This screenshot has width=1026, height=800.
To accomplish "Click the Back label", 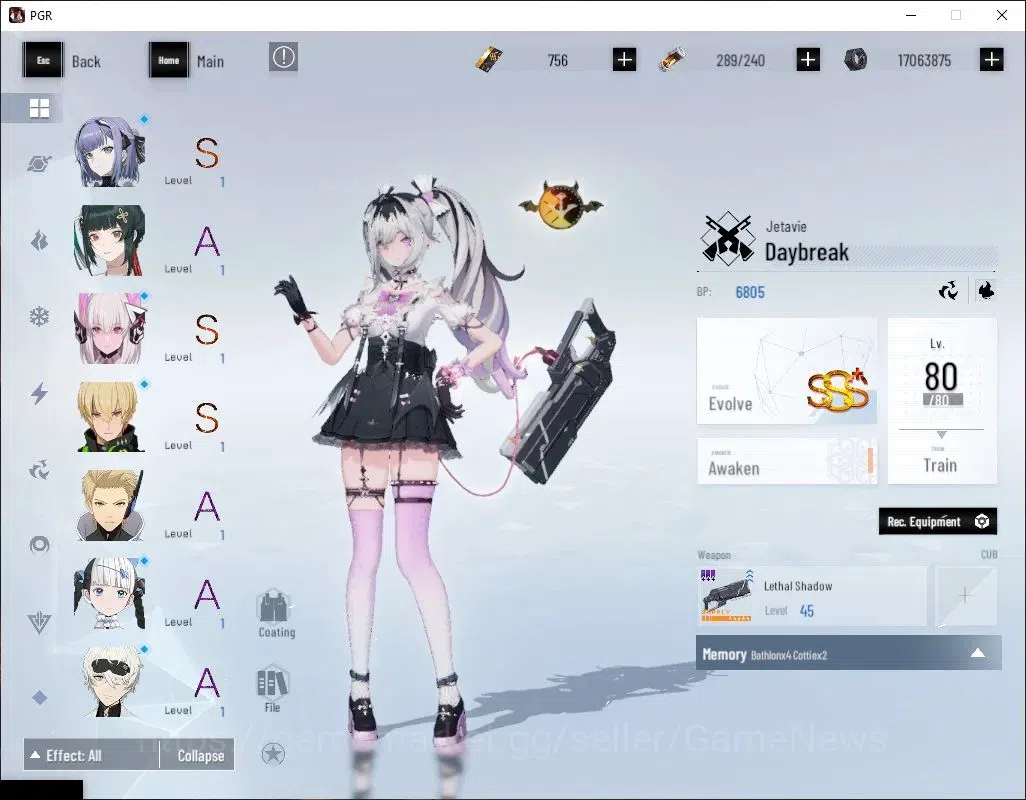I will point(86,61).
